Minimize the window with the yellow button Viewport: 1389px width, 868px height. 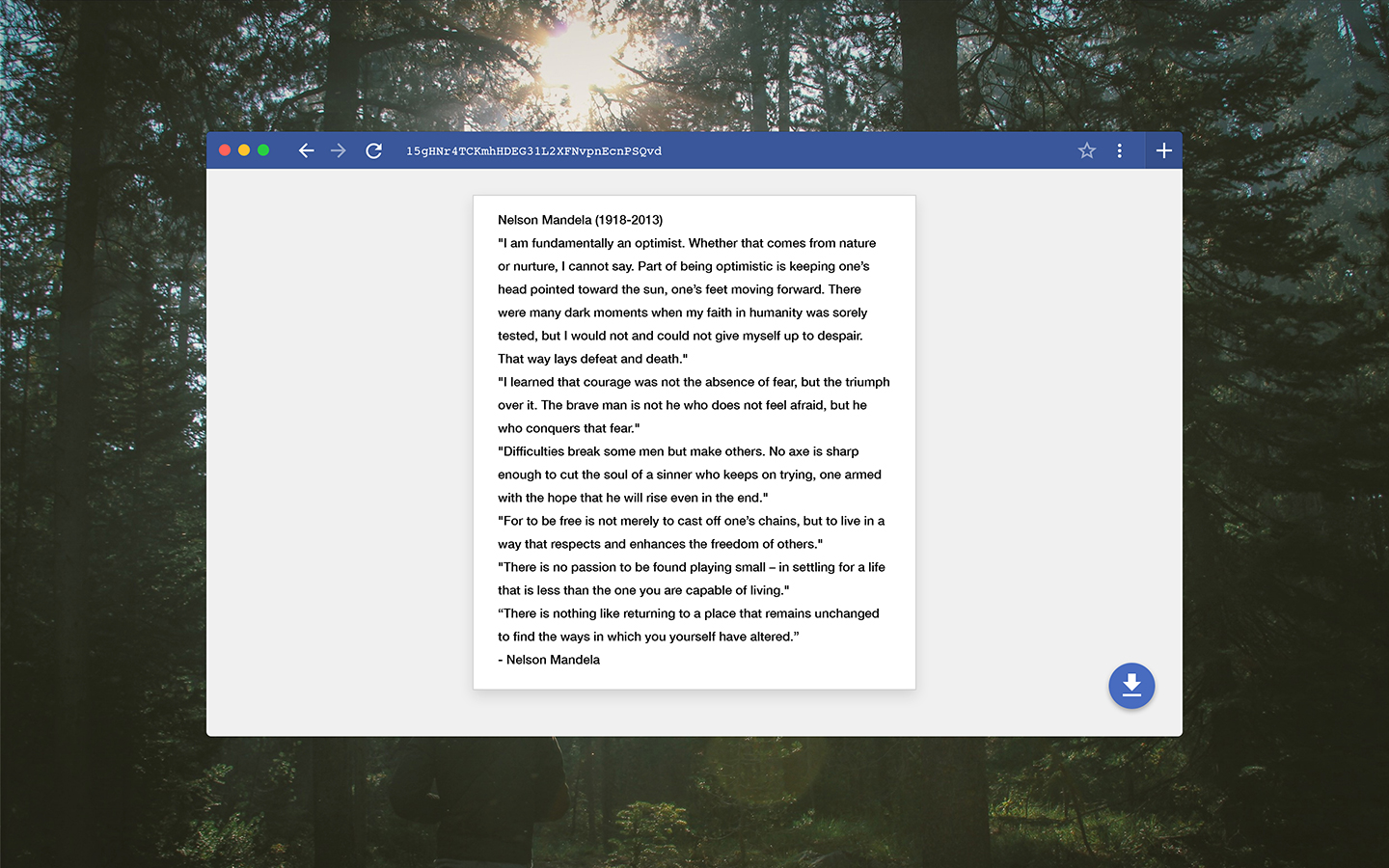[x=244, y=150]
